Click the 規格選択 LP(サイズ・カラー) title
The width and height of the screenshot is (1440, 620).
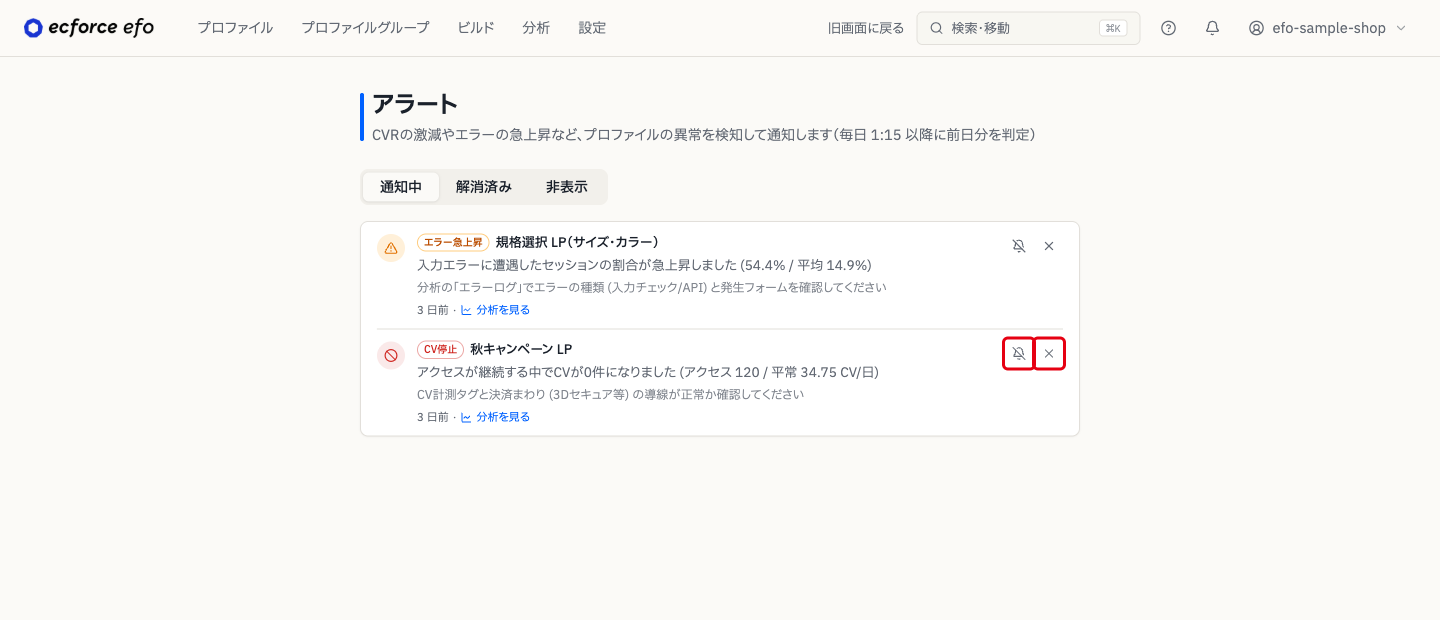point(577,242)
